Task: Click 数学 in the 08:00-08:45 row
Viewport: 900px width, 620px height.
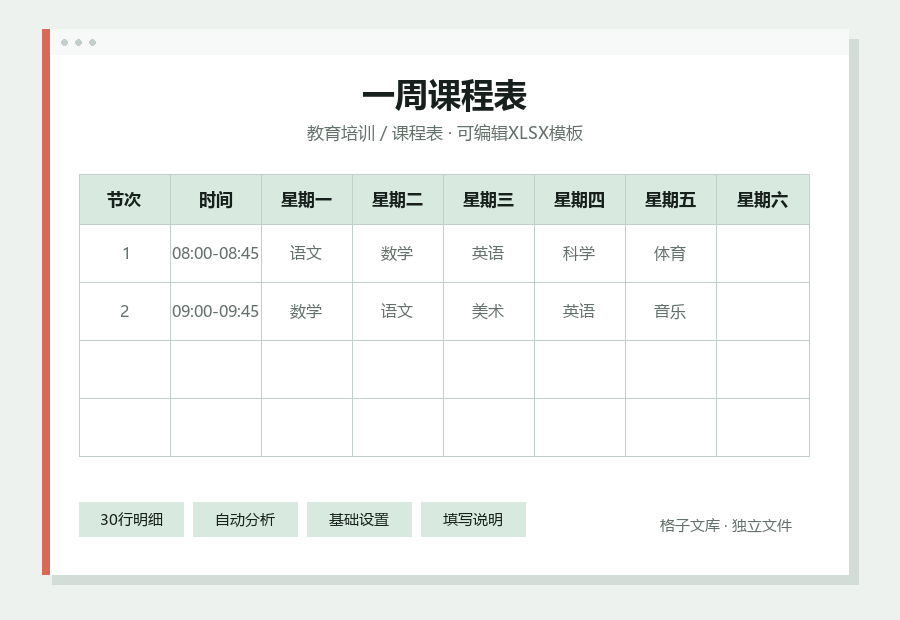Action: click(x=398, y=253)
